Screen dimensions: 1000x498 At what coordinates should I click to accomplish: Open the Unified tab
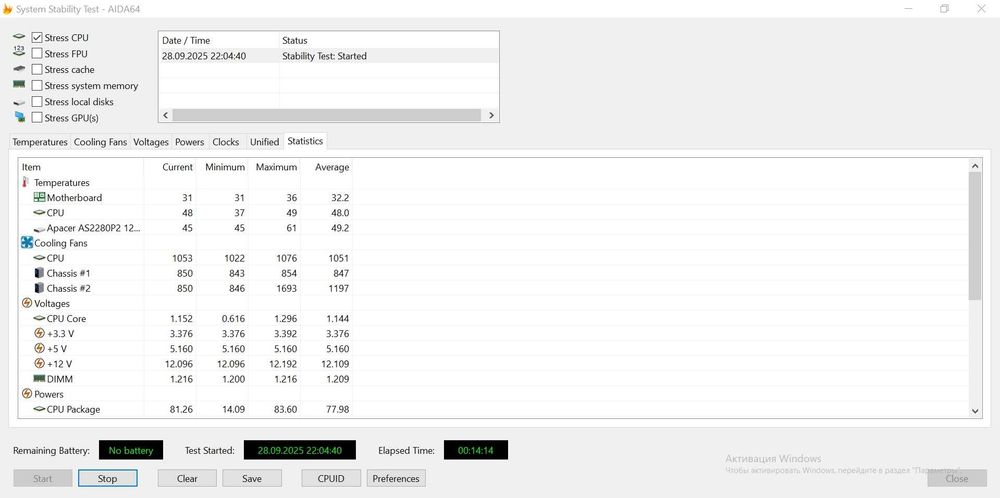tap(264, 142)
